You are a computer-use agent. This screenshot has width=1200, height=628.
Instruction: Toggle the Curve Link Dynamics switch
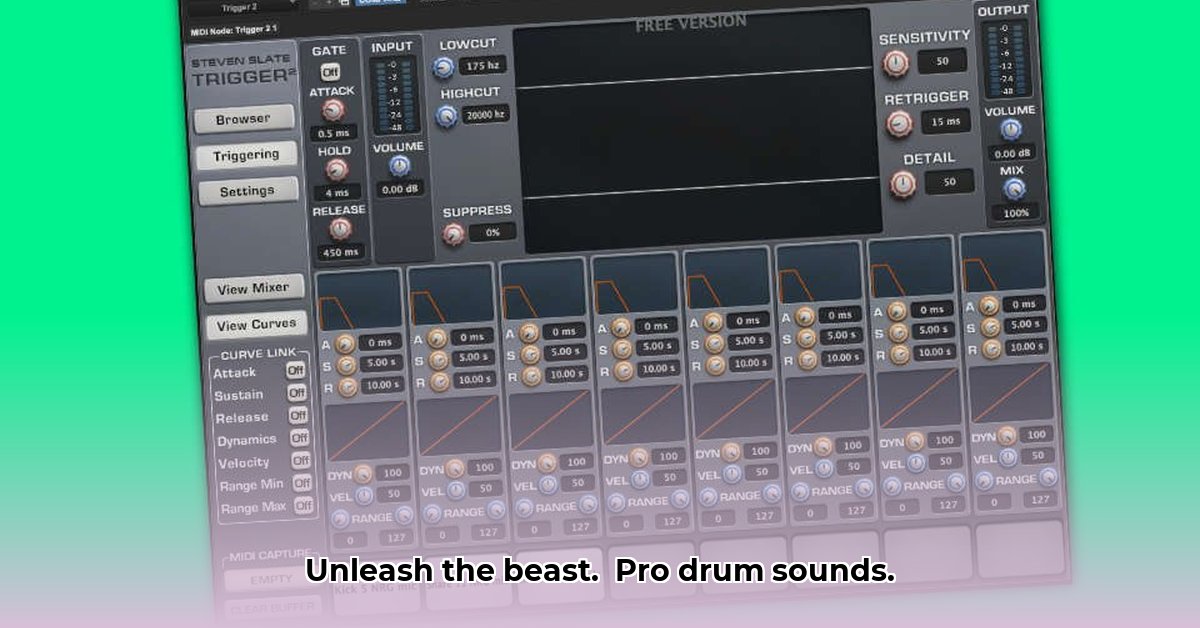tap(299, 438)
